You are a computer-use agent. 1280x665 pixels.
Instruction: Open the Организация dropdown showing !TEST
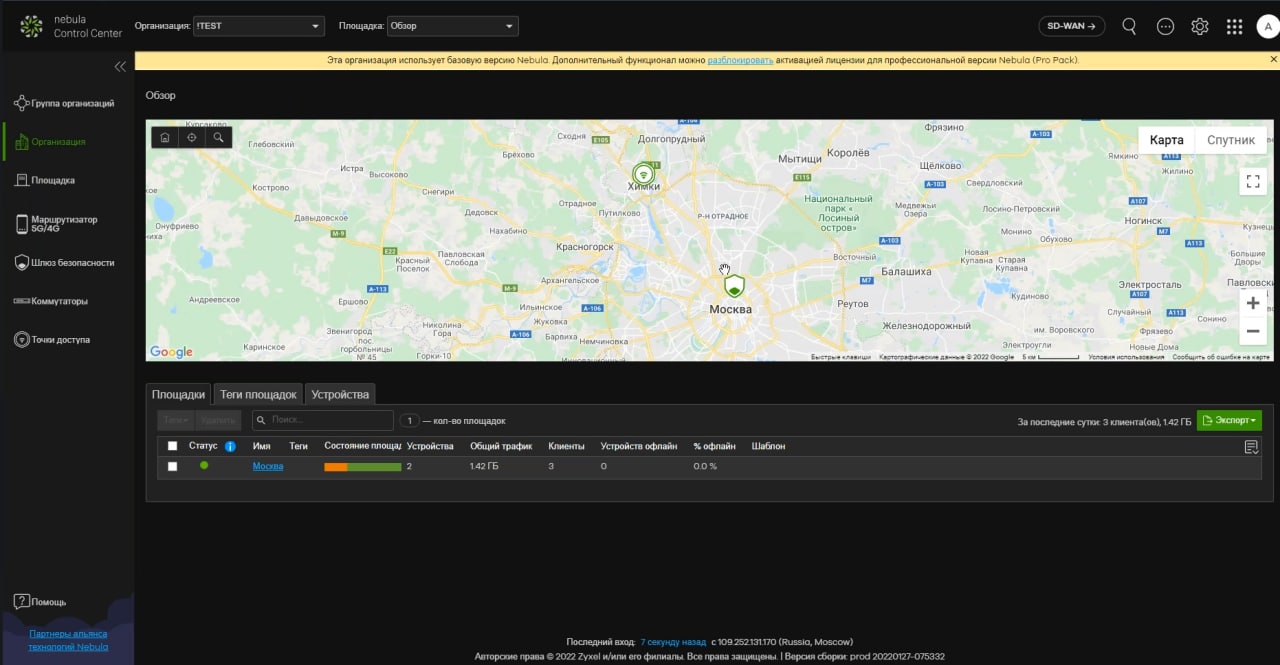click(259, 26)
